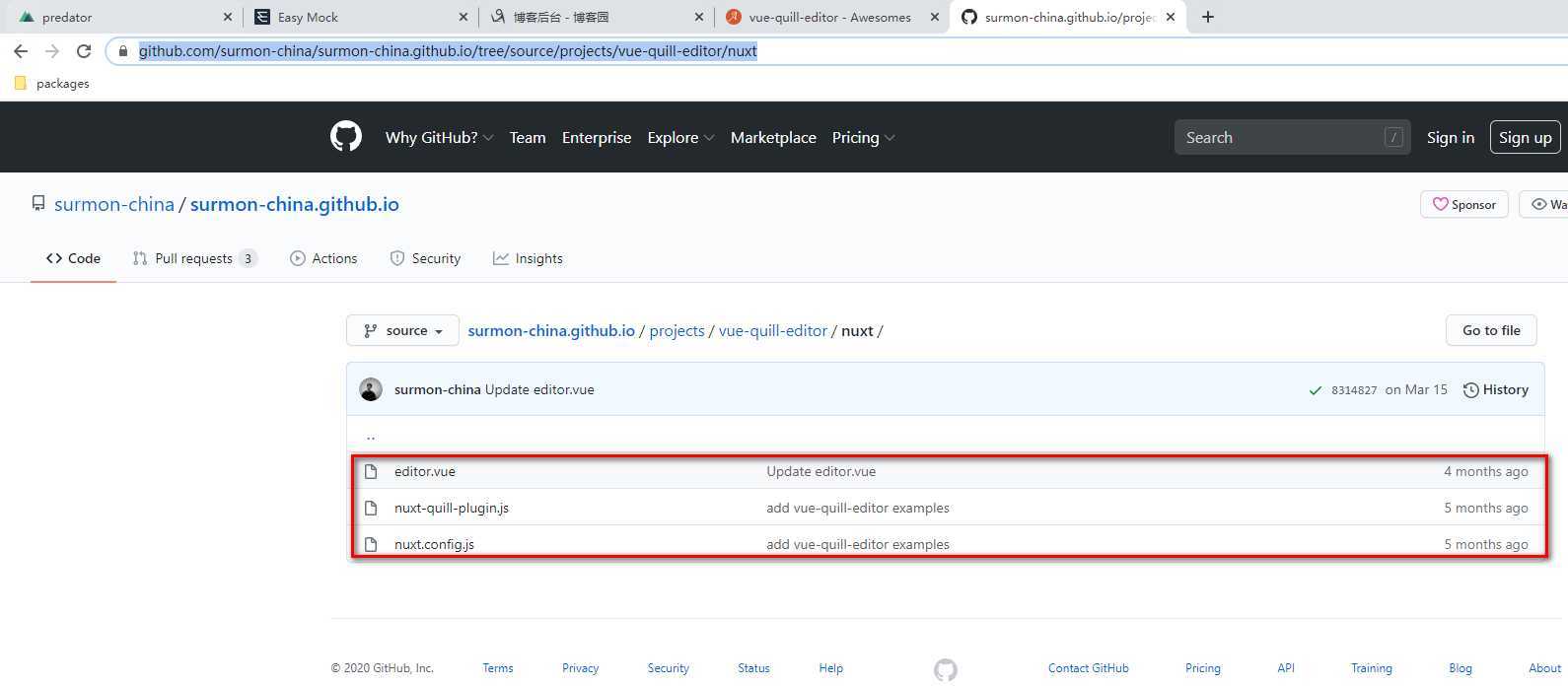Open the repository Security tab
The image size is (1568, 687).
tap(425, 258)
